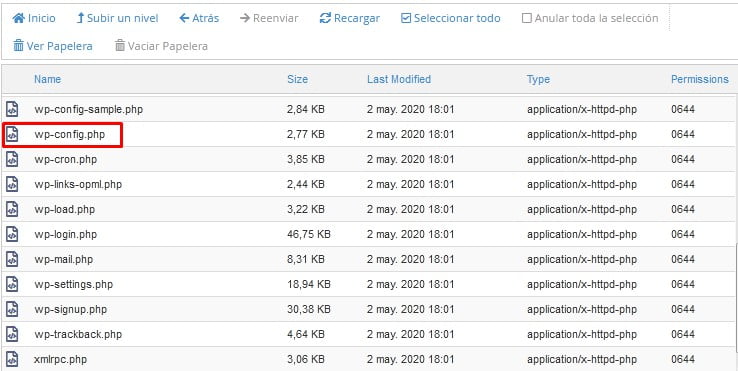Check Seleccionar todo

click(x=450, y=18)
